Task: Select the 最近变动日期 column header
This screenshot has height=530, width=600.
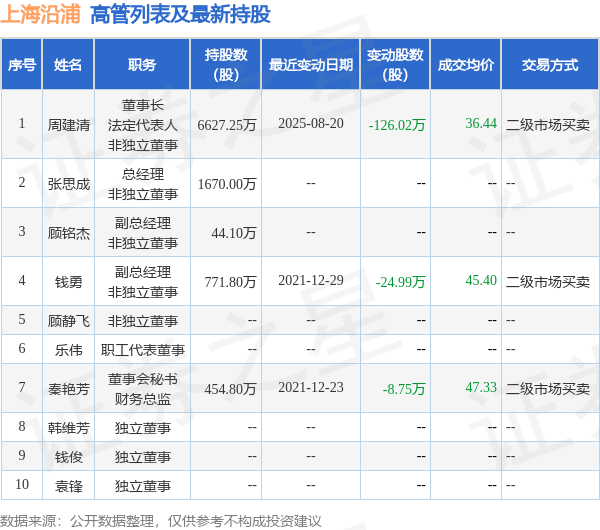Action: [311, 65]
